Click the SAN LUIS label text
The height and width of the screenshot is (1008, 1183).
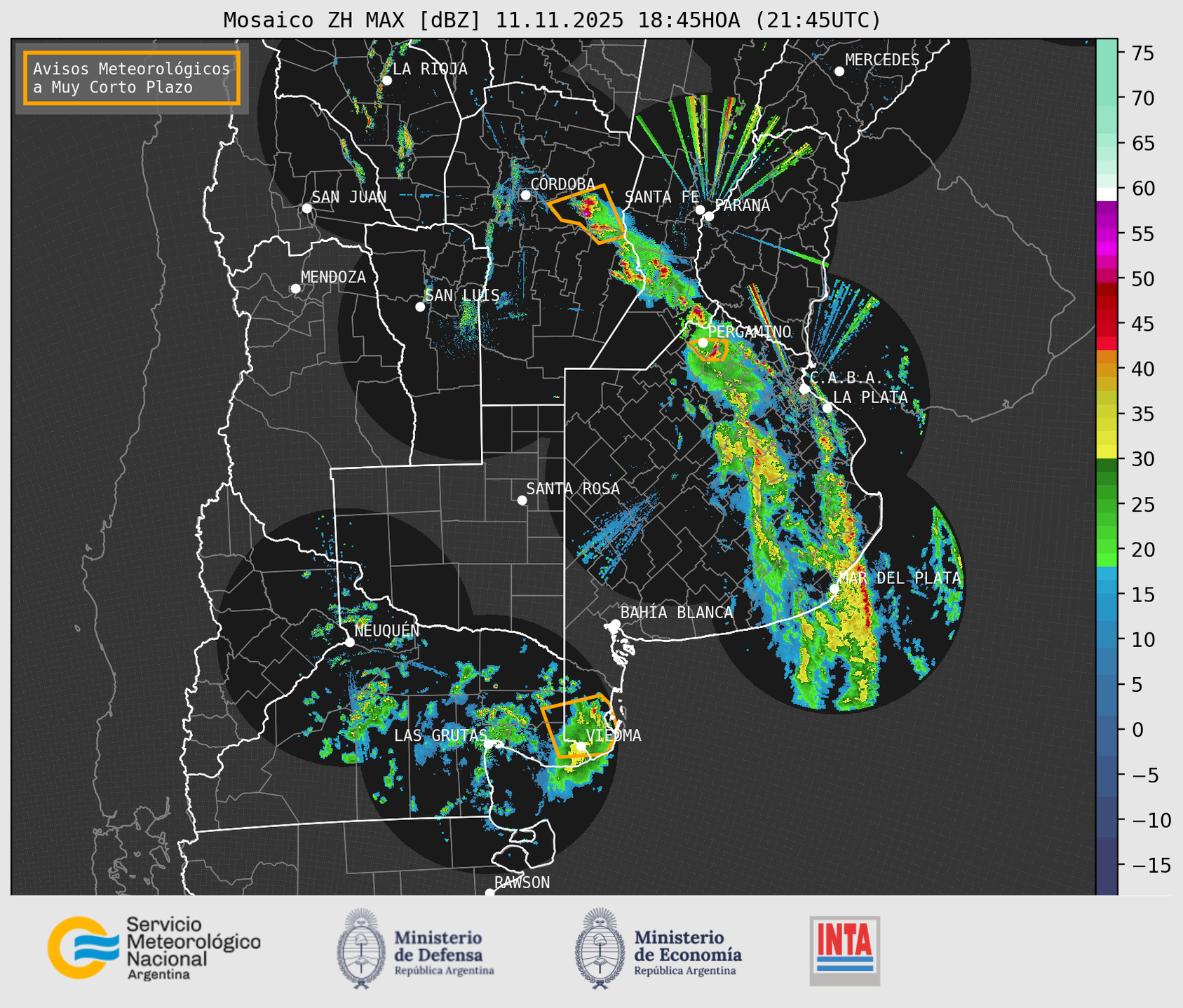462,295
